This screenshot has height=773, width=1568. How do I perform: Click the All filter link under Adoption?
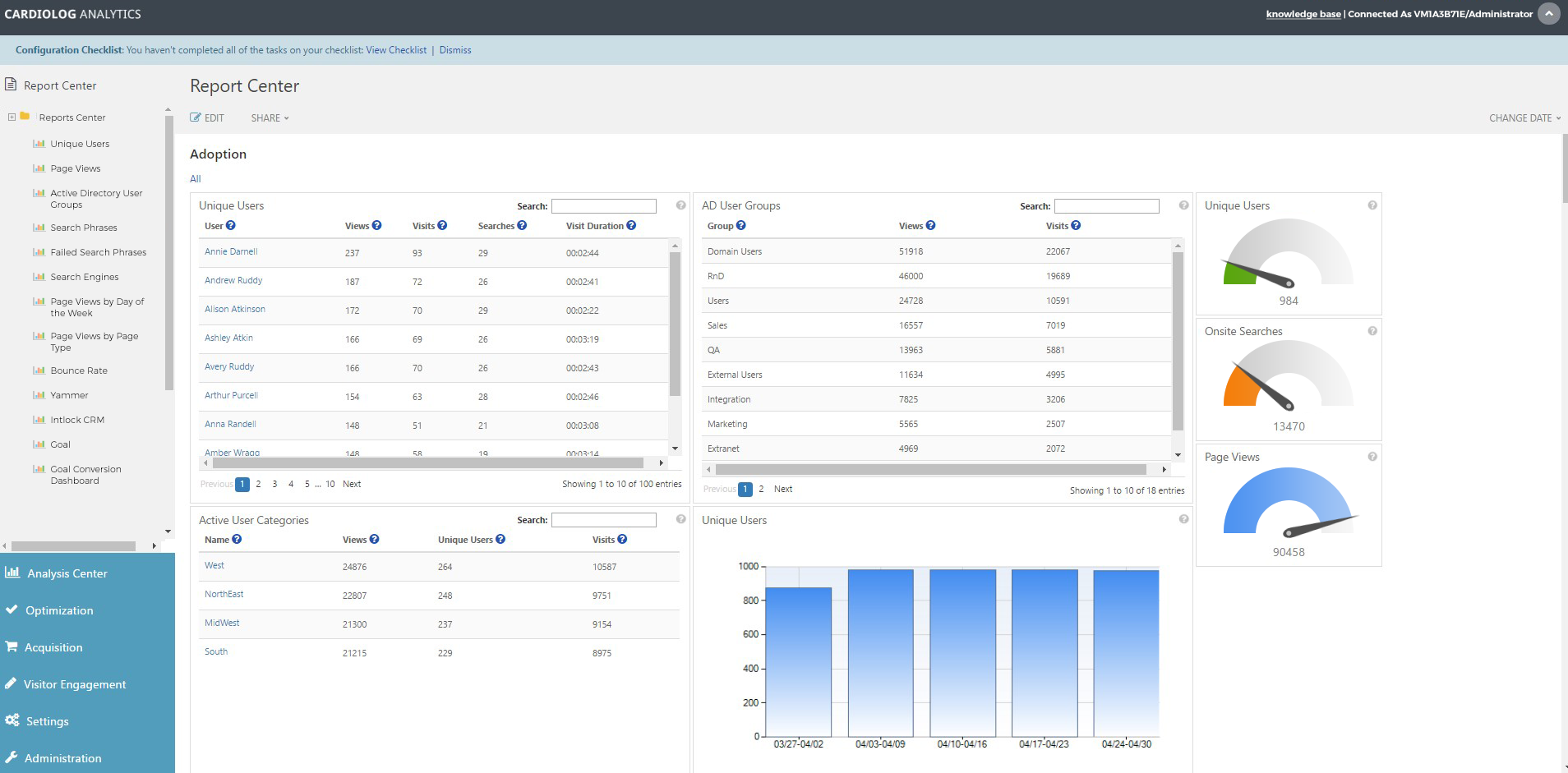pyautogui.click(x=196, y=179)
